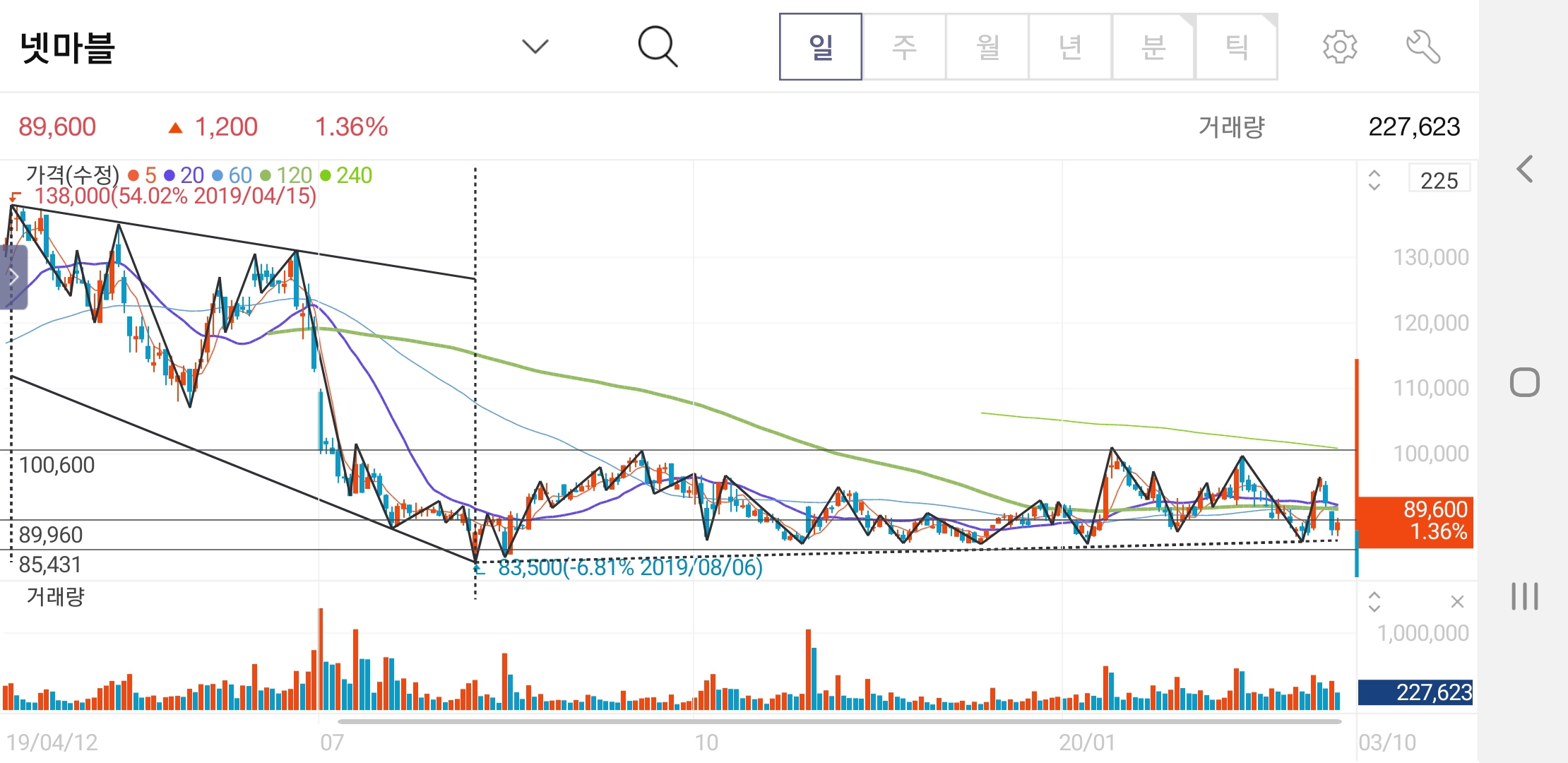Tap the Android home button
Image resolution: width=1568 pixels, height=763 pixels.
1524,382
